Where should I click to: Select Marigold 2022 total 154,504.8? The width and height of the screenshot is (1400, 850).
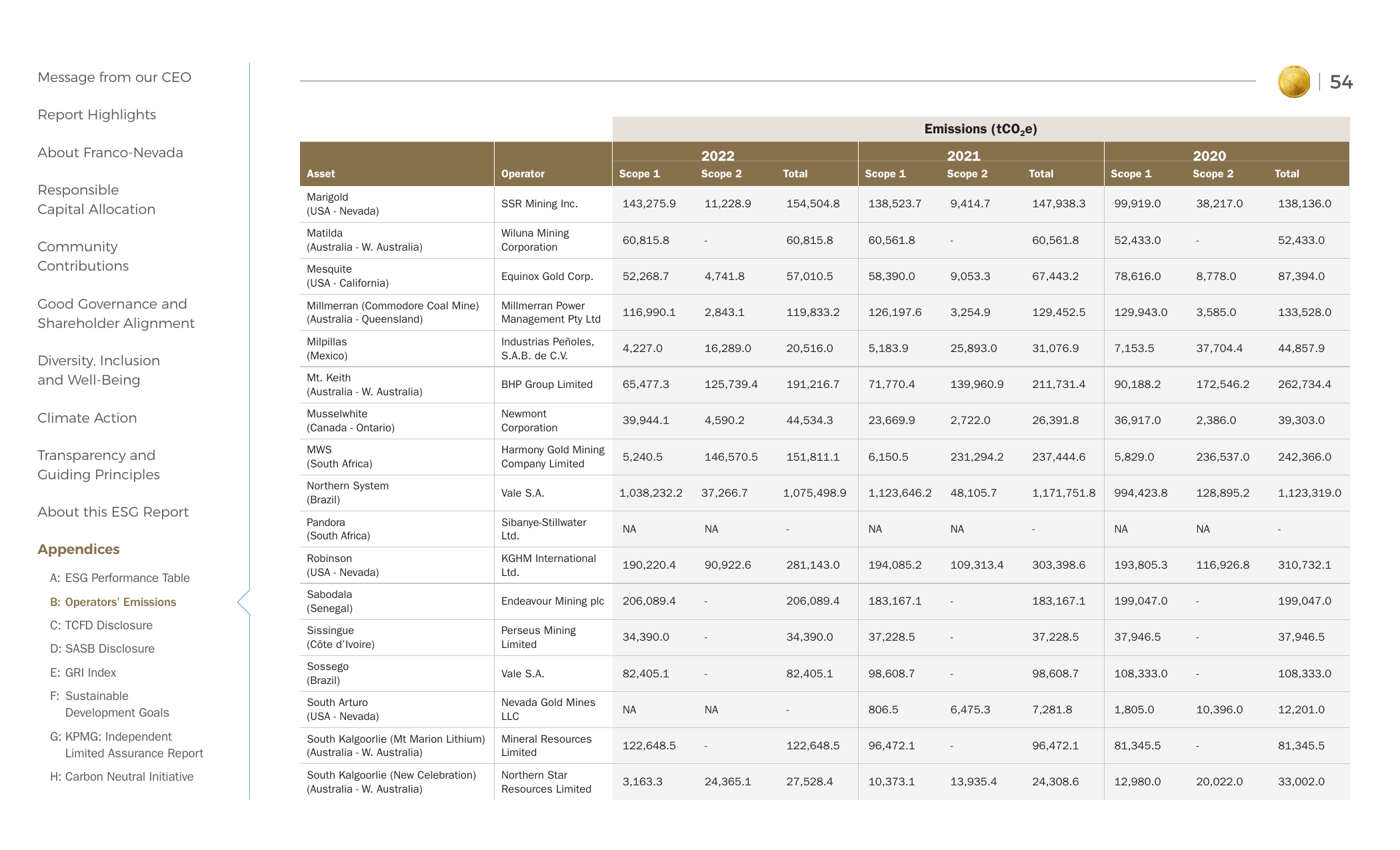pyautogui.click(x=813, y=204)
